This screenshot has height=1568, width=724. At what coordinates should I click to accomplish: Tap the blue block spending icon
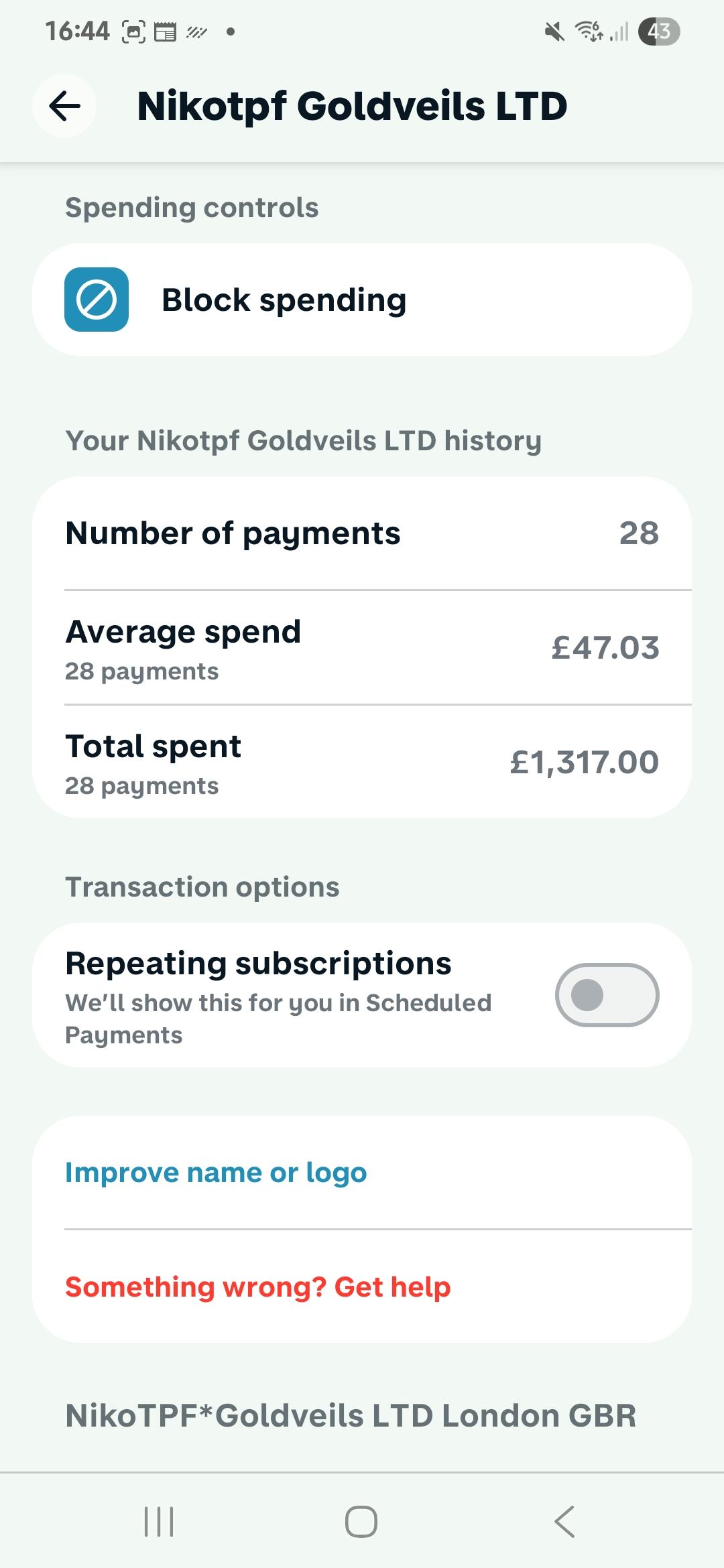pos(97,300)
